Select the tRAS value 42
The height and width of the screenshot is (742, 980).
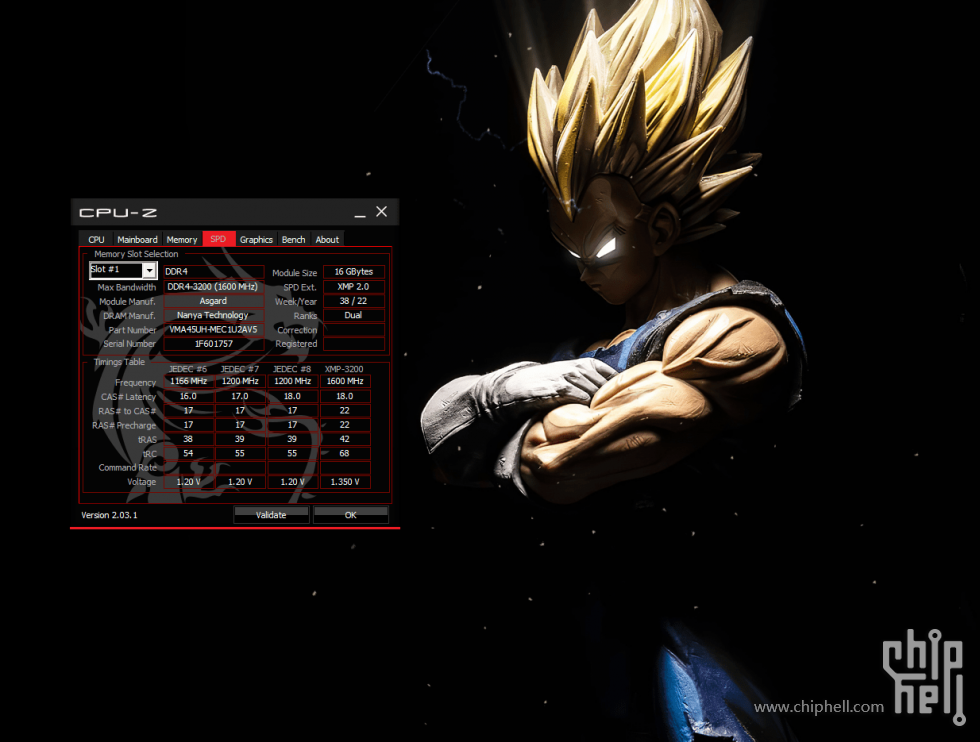click(x=345, y=439)
